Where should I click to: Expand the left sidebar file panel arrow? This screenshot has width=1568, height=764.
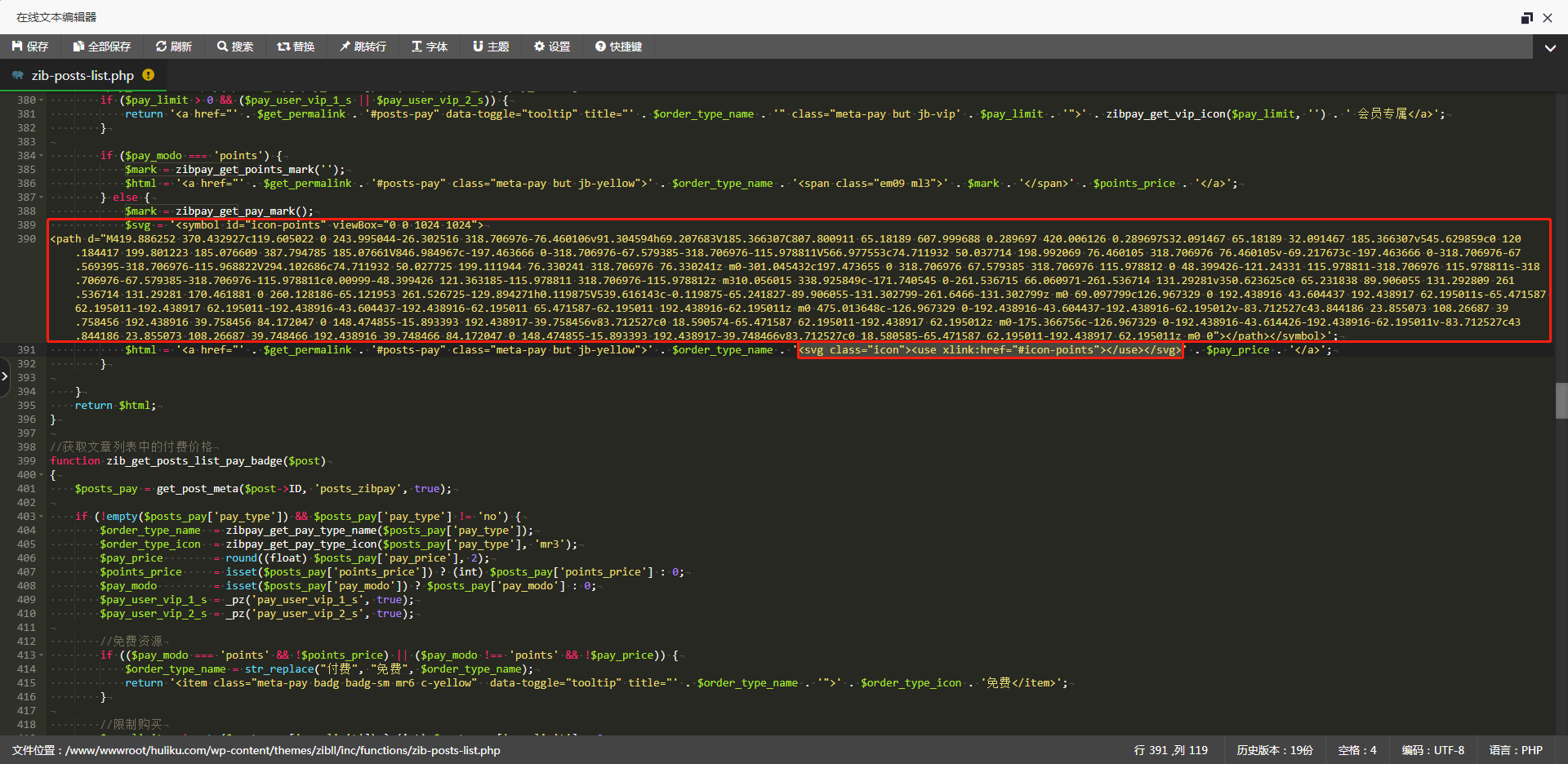[5, 376]
